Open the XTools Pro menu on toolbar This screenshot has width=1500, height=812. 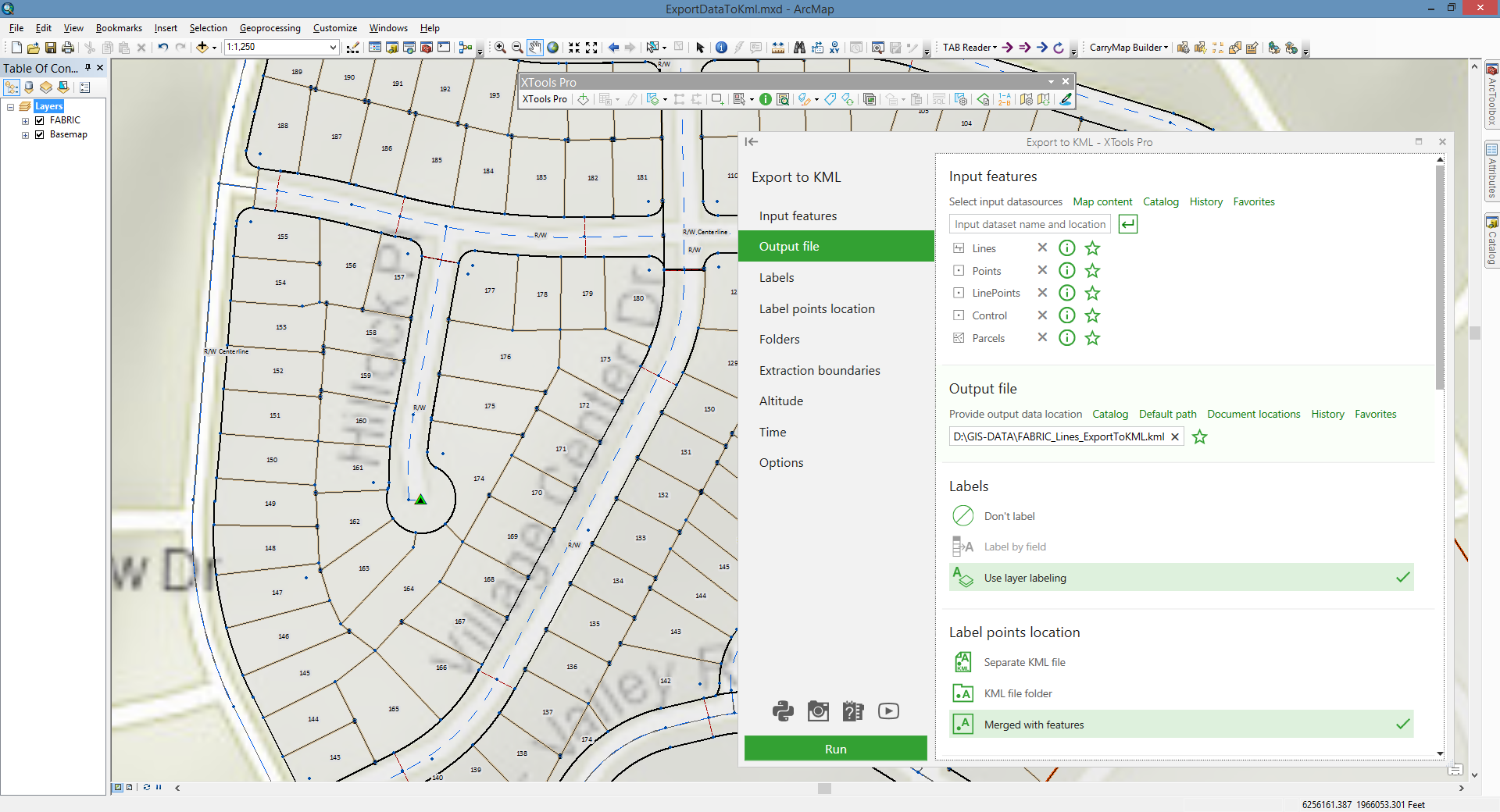545,99
